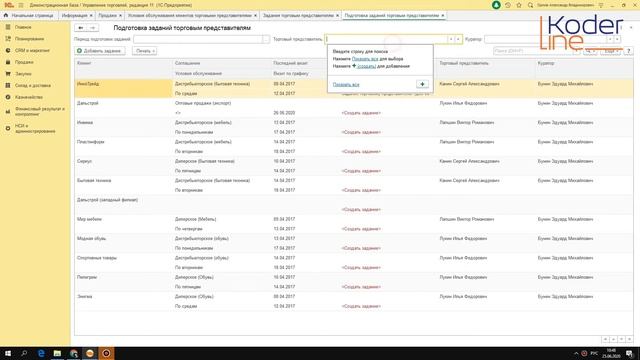Viewport: 640px width, 360px height.
Task: Click the help question mark button
Action: tap(629, 51)
